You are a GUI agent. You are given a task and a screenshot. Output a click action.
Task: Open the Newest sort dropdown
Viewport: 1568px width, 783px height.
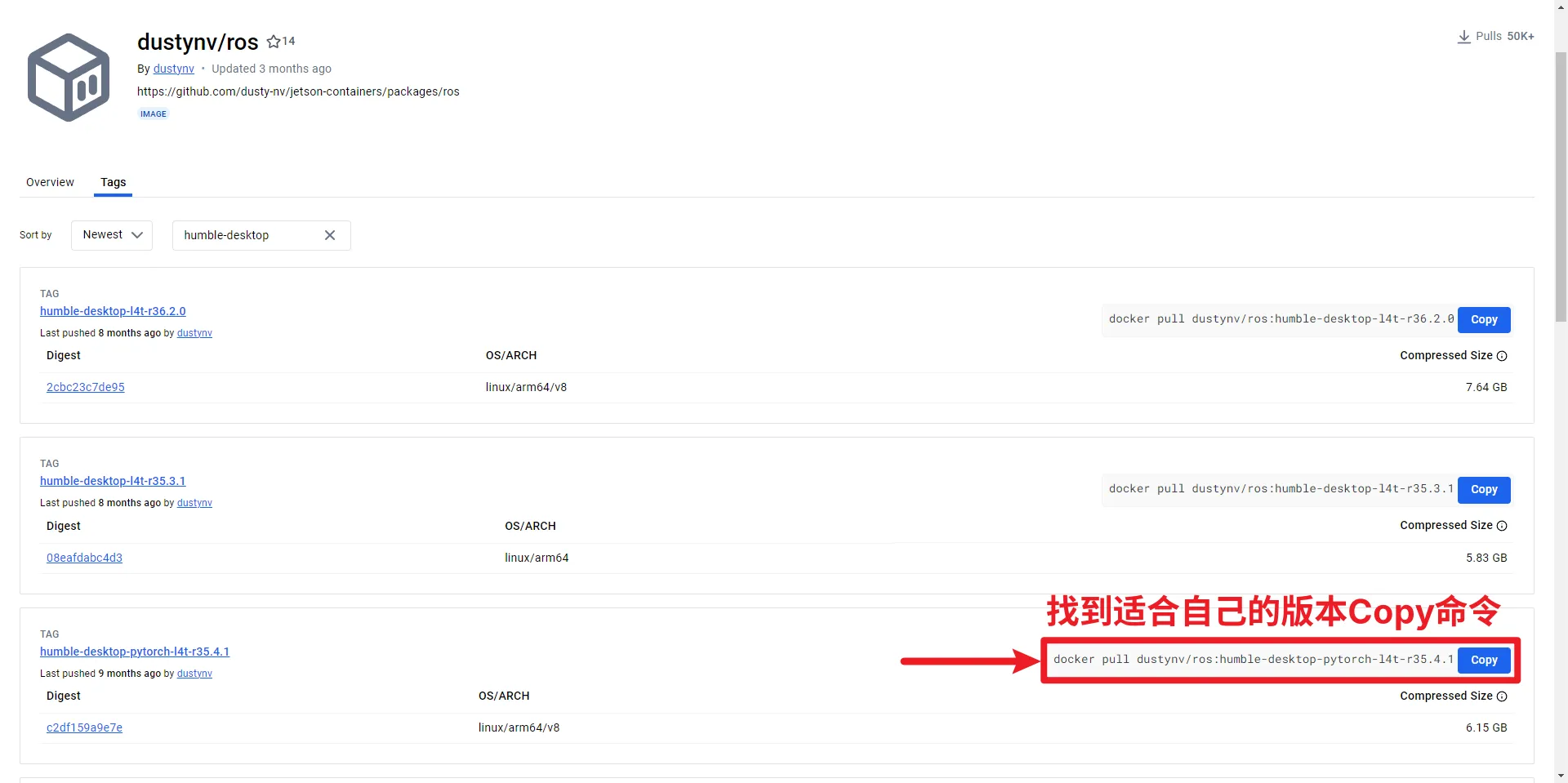pyautogui.click(x=112, y=235)
